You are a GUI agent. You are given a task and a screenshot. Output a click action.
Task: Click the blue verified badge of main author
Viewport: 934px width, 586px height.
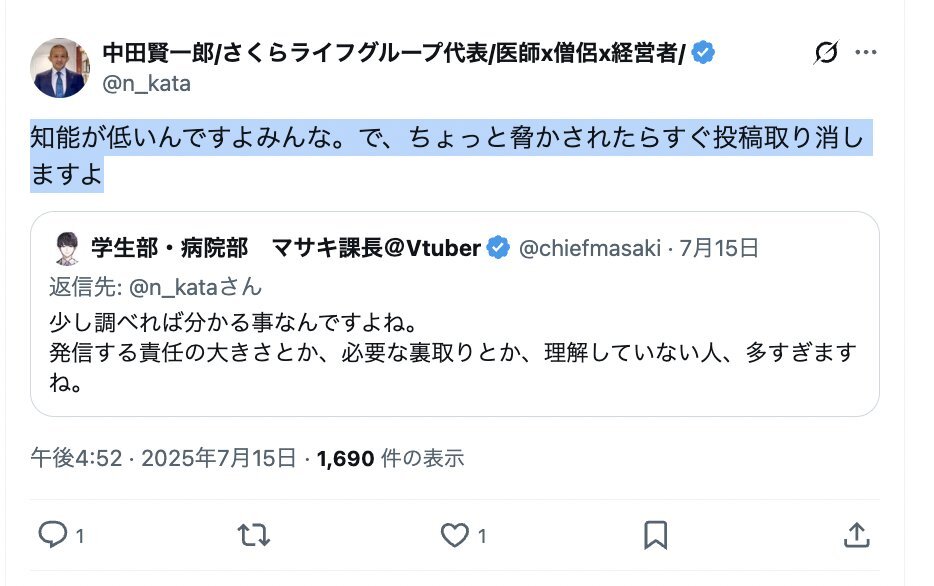[x=704, y=53]
